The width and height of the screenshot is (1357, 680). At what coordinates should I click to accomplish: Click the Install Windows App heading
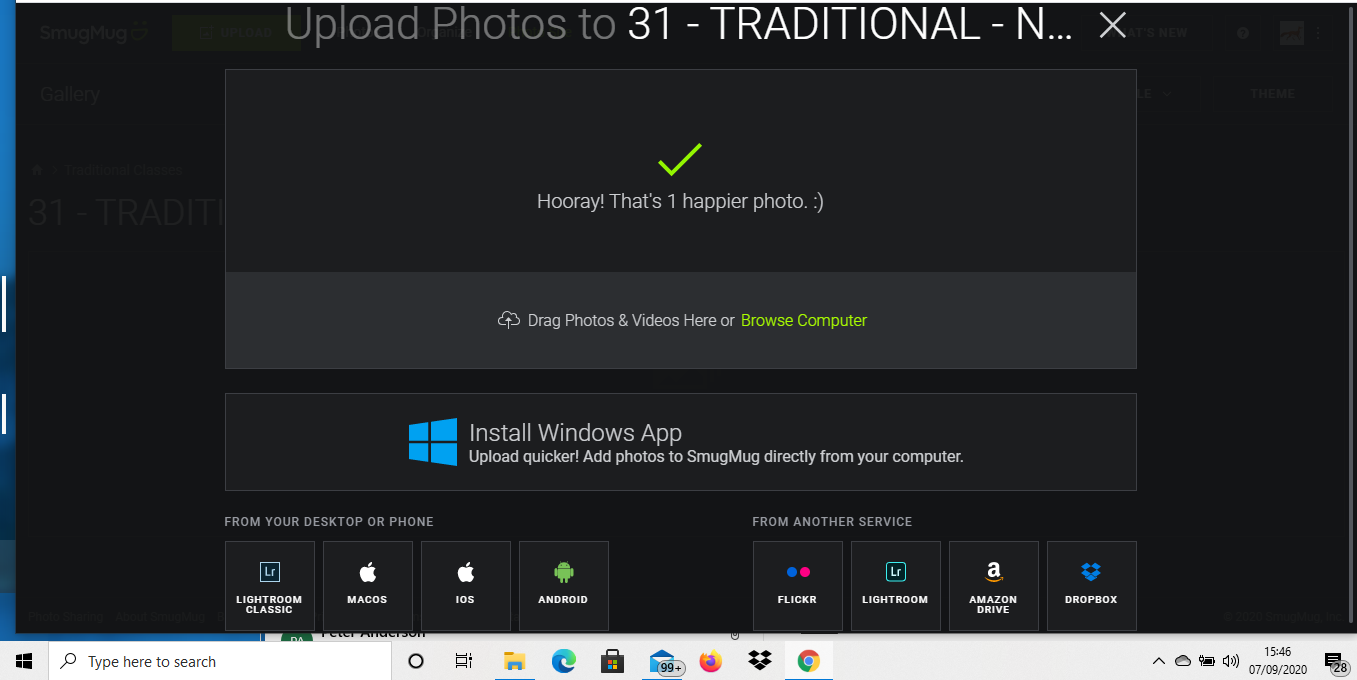(x=575, y=433)
